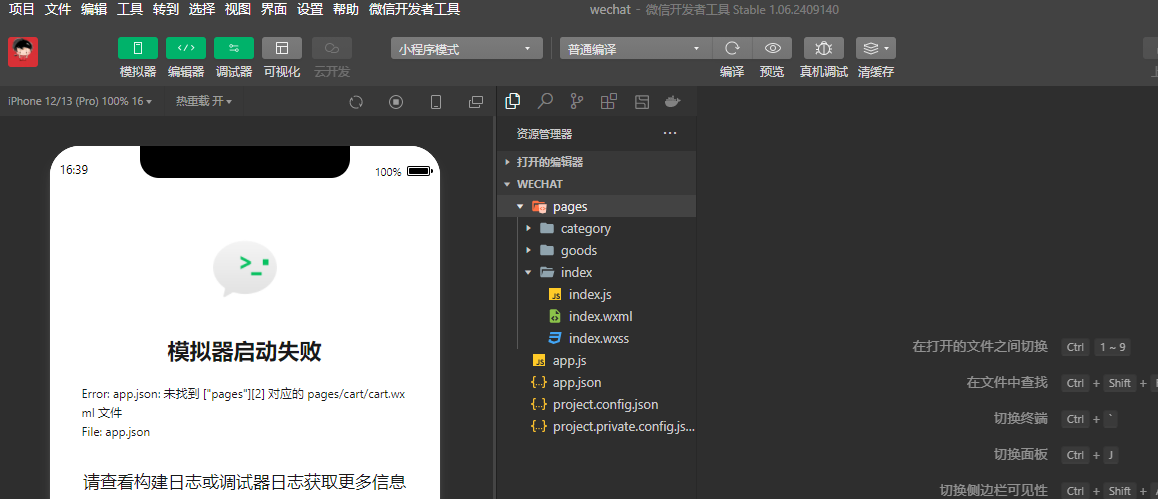Image resolution: width=1158 pixels, height=499 pixels.
Task: Click the 真机调试 label
Action: pyautogui.click(x=823, y=72)
